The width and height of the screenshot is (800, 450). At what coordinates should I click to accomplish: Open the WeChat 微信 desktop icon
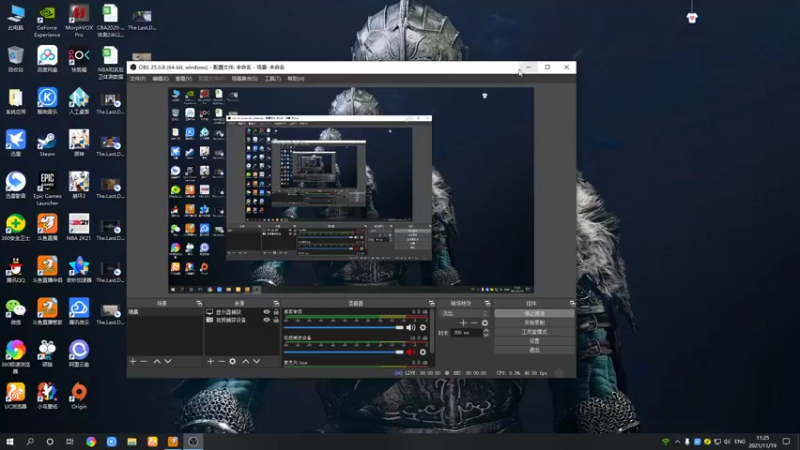15,312
